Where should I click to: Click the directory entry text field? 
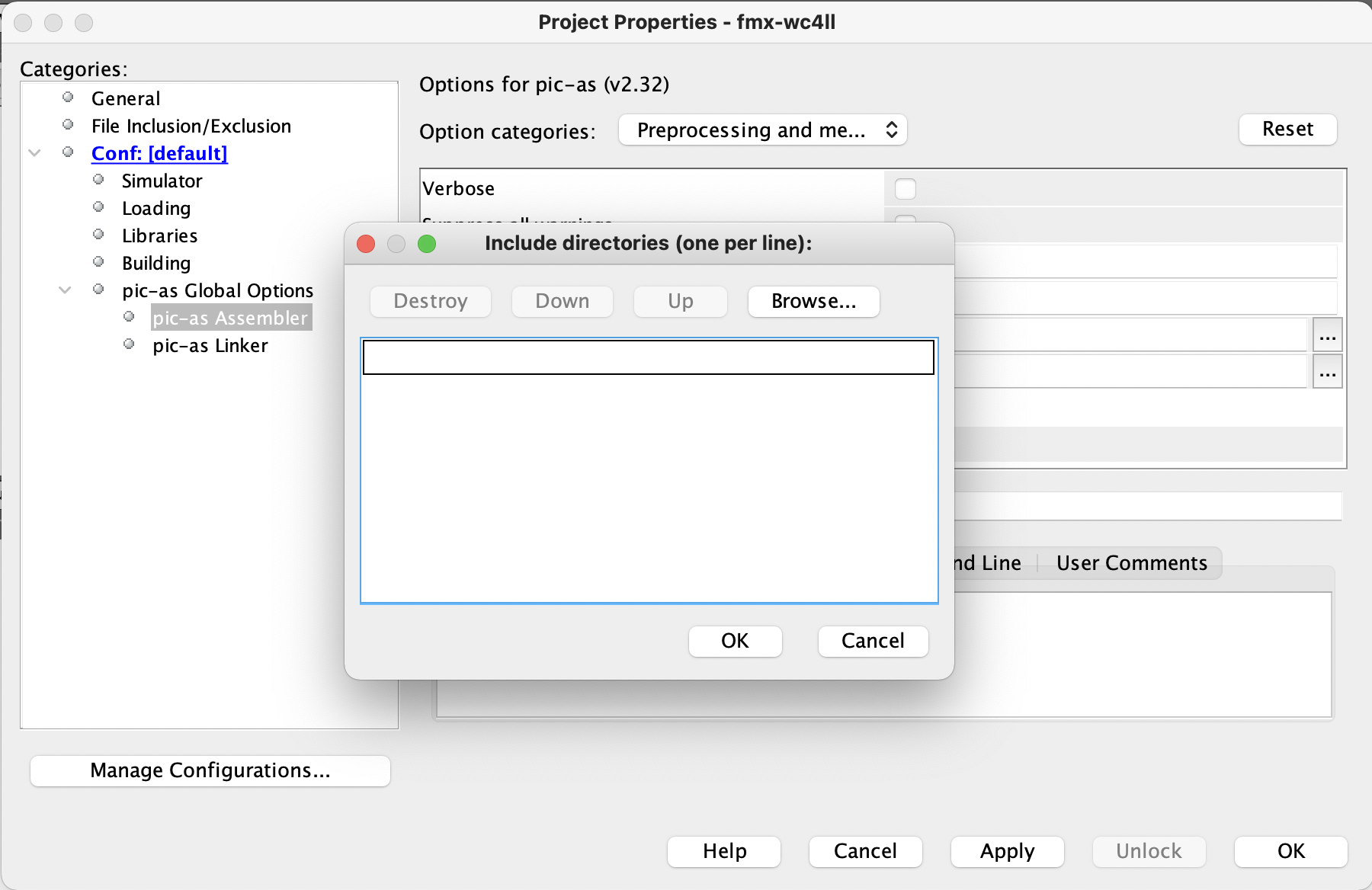click(x=648, y=357)
